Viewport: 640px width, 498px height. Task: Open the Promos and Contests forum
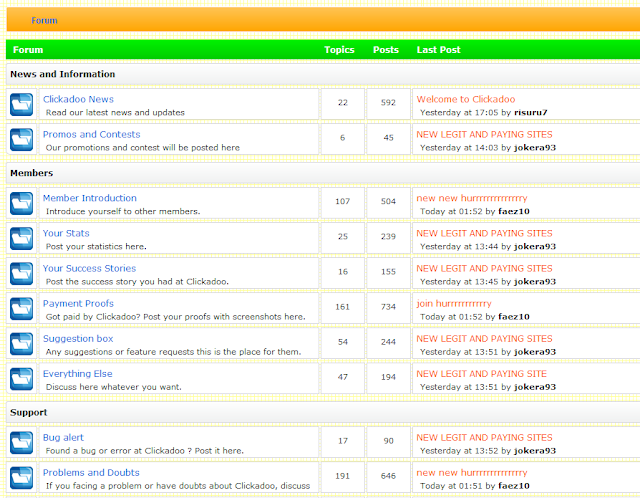tap(91, 134)
